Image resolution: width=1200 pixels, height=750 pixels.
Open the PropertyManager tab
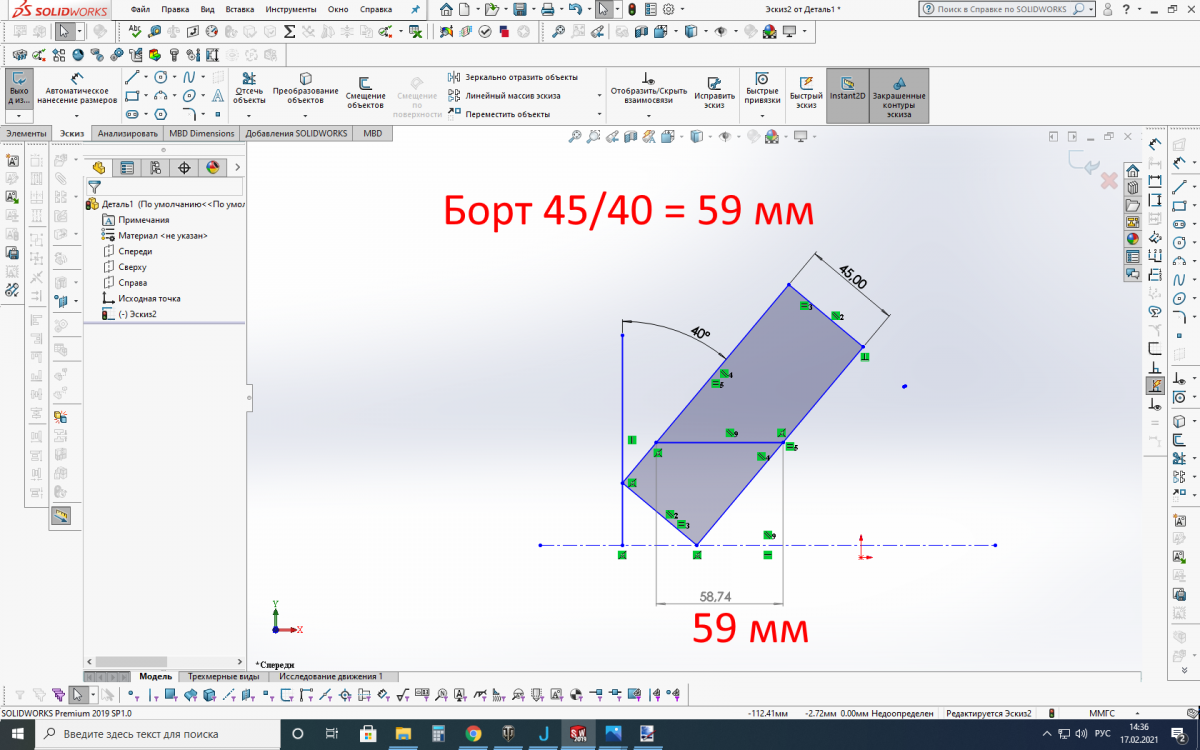pyautogui.click(x=126, y=167)
